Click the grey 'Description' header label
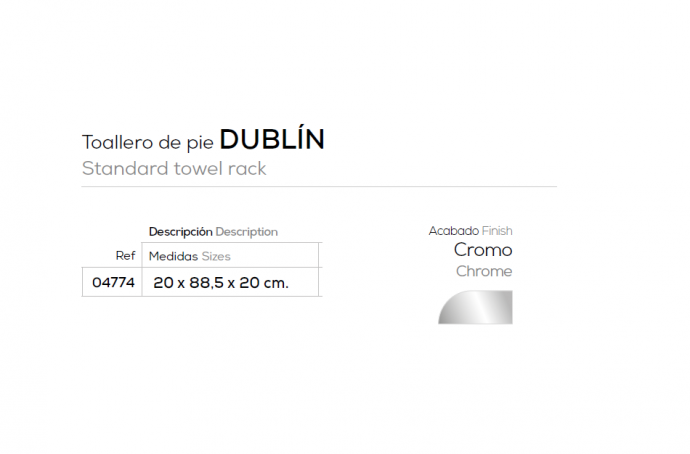The height and width of the screenshot is (454, 690). pyautogui.click(x=247, y=231)
